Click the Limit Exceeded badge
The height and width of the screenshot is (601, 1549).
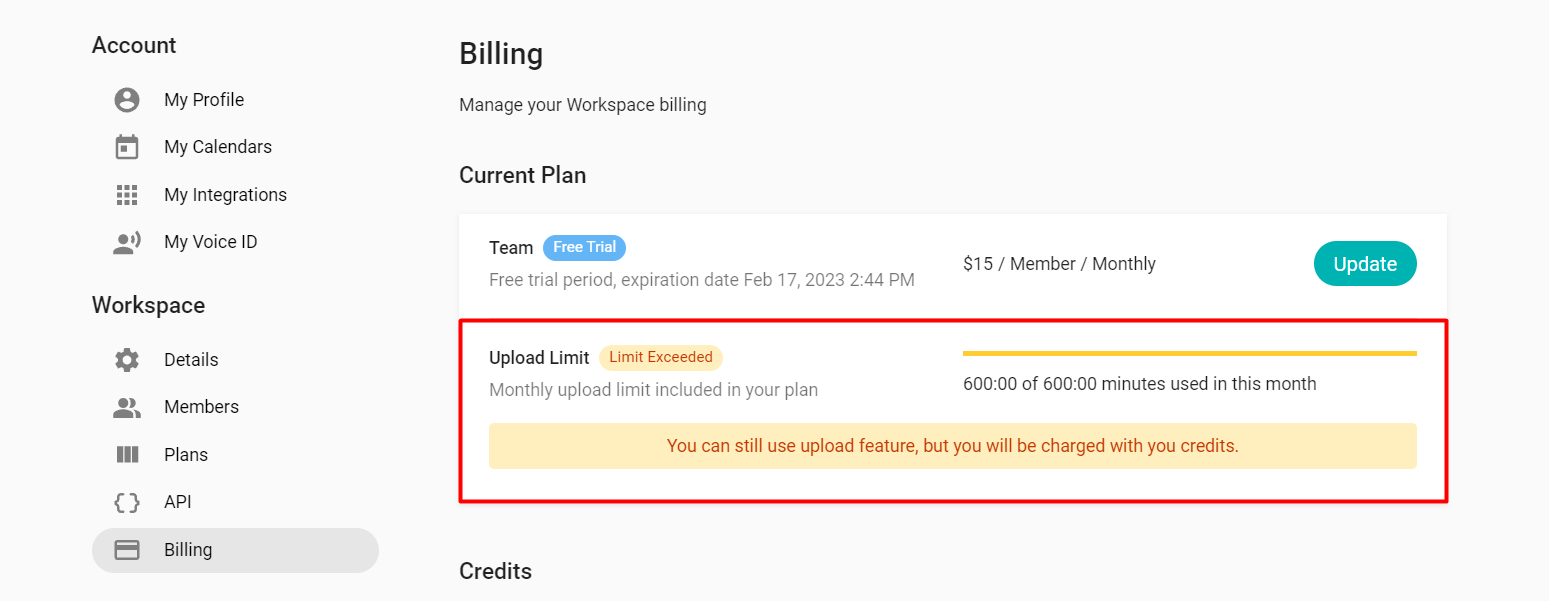click(x=661, y=357)
